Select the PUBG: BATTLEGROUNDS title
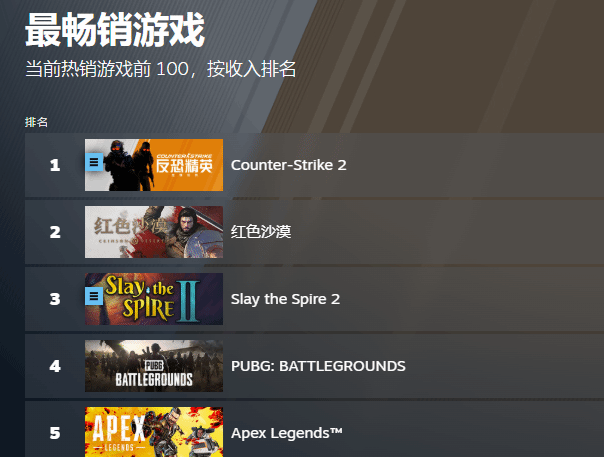The width and height of the screenshot is (604, 457). 318,366
